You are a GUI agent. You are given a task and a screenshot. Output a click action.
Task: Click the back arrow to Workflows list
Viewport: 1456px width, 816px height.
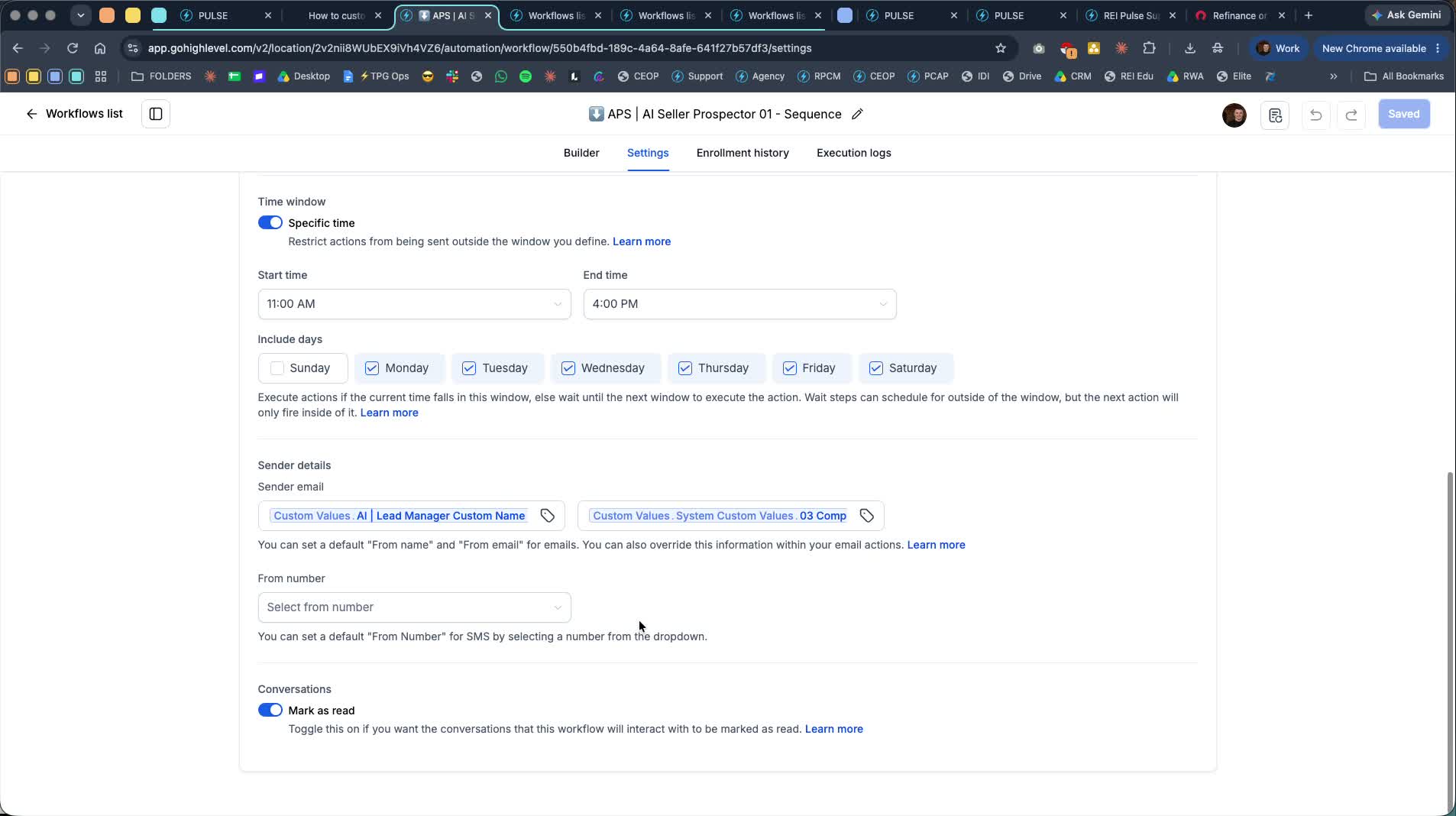(x=31, y=114)
